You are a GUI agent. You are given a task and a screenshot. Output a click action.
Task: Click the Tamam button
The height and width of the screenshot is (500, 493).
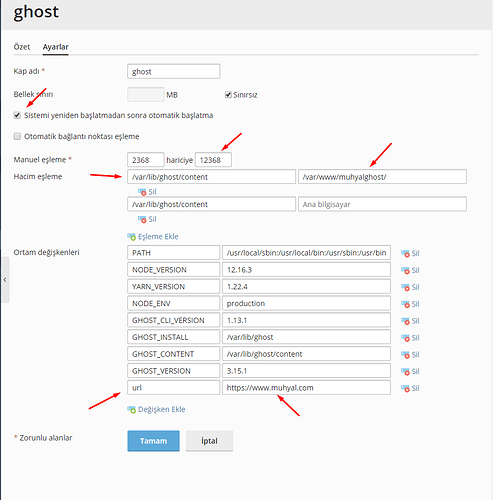[x=153, y=441]
